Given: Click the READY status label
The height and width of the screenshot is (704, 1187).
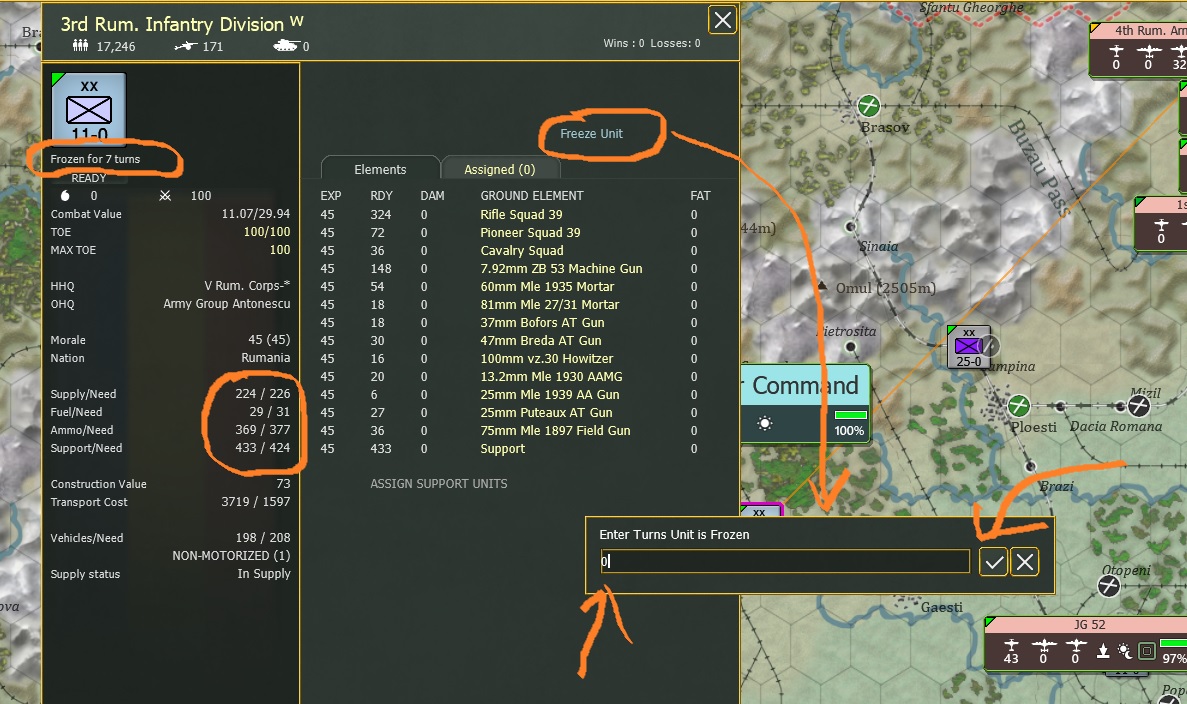Looking at the screenshot, I should point(89,178).
